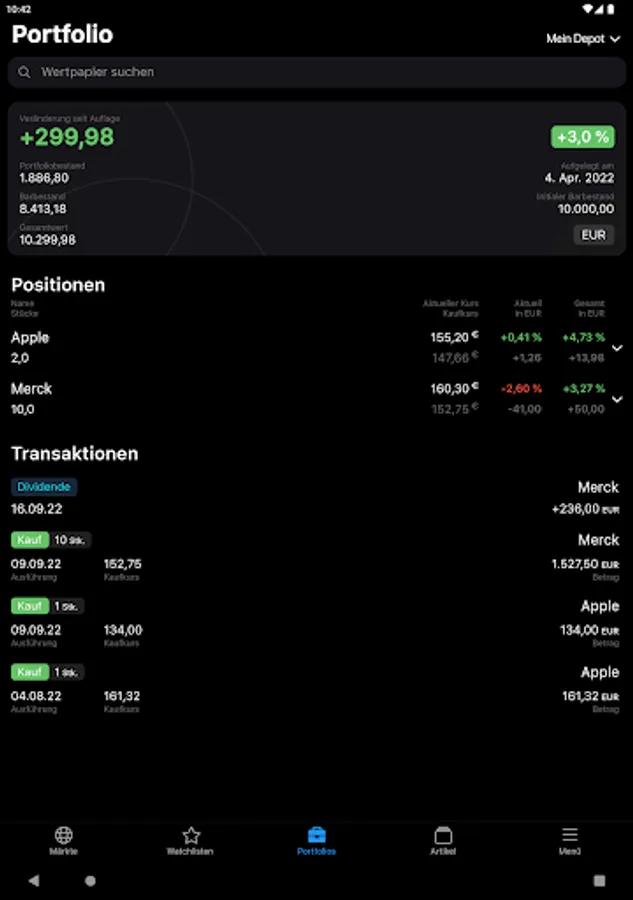Tap the Watchlisten star icon
The image size is (633, 900).
coord(190,833)
